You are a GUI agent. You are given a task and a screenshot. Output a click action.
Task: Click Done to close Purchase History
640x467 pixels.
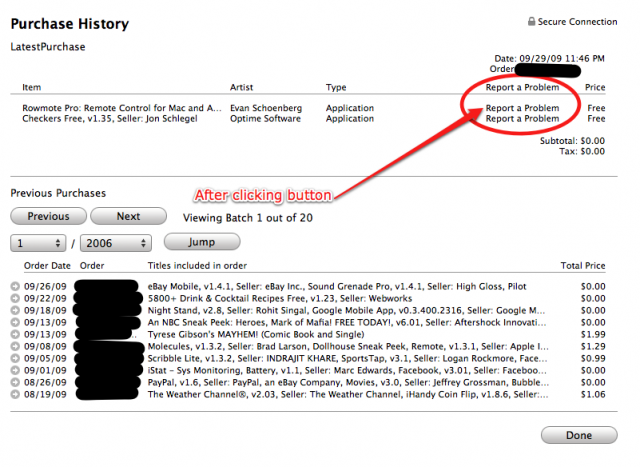pyautogui.click(x=579, y=435)
